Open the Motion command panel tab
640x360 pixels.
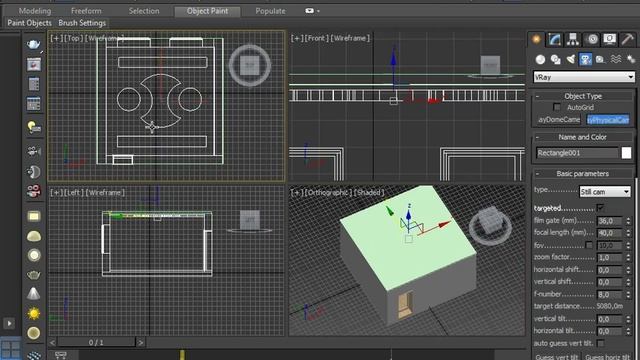click(x=592, y=39)
